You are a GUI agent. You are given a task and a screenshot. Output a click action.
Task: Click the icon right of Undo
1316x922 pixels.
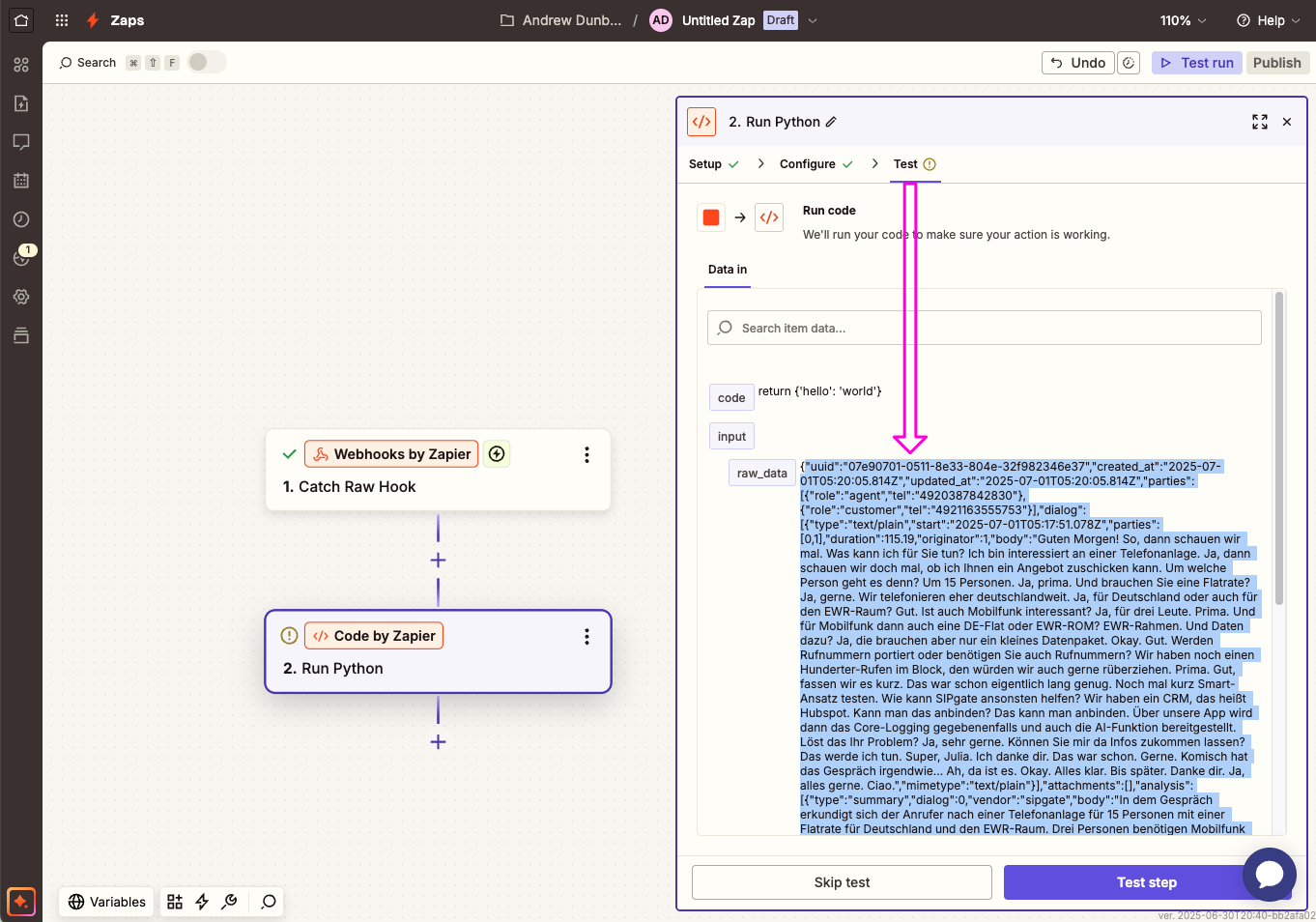(x=1129, y=63)
